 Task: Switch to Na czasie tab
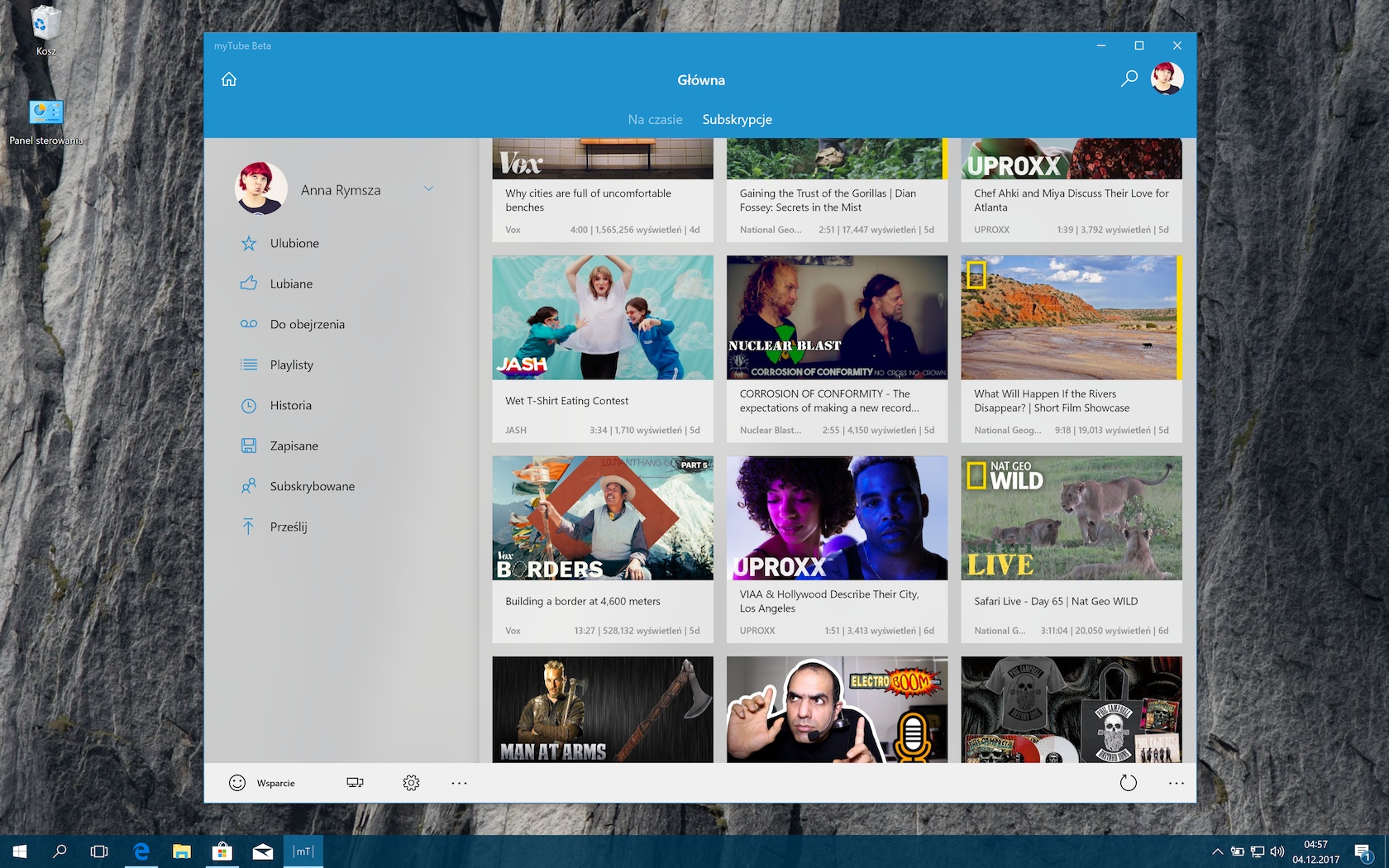click(655, 119)
